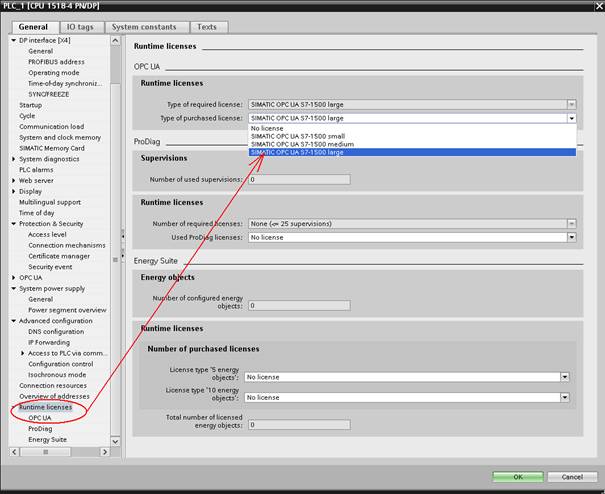605x494 pixels.
Task: Open 'Type of purchased license' dropdown arrow
Action: [571, 118]
